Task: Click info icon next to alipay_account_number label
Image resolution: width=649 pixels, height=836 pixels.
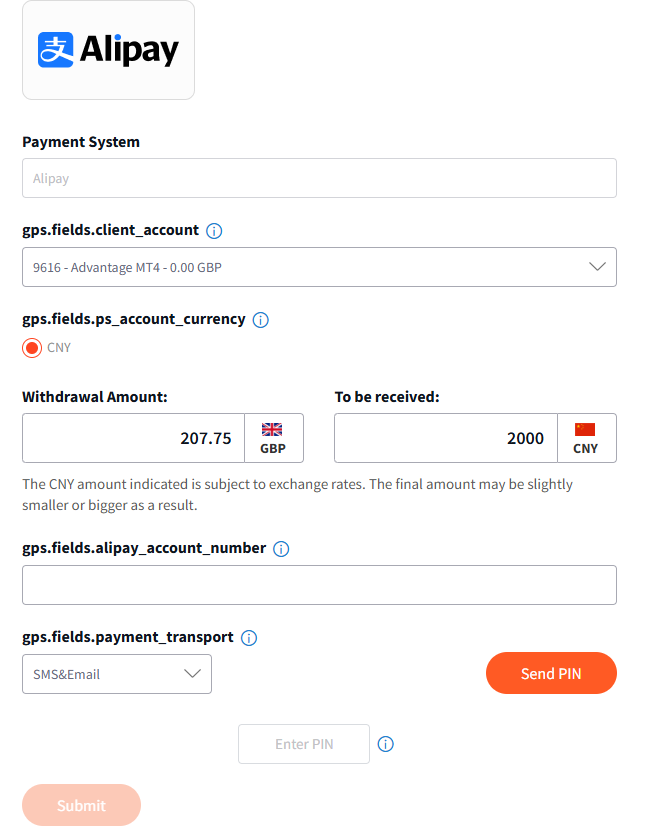Action: point(281,549)
